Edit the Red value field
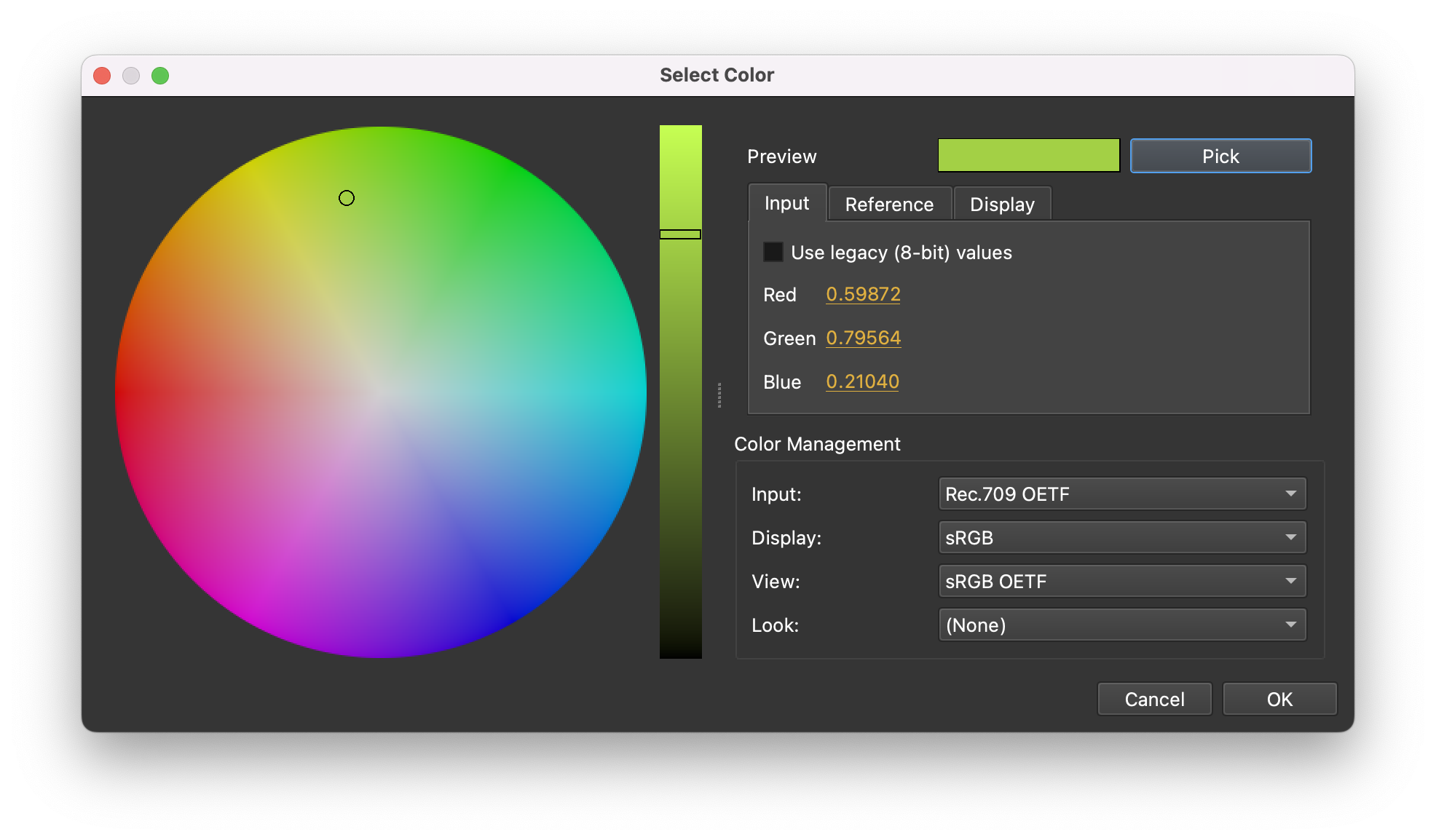Image resolution: width=1436 pixels, height=840 pixels. pos(863,294)
